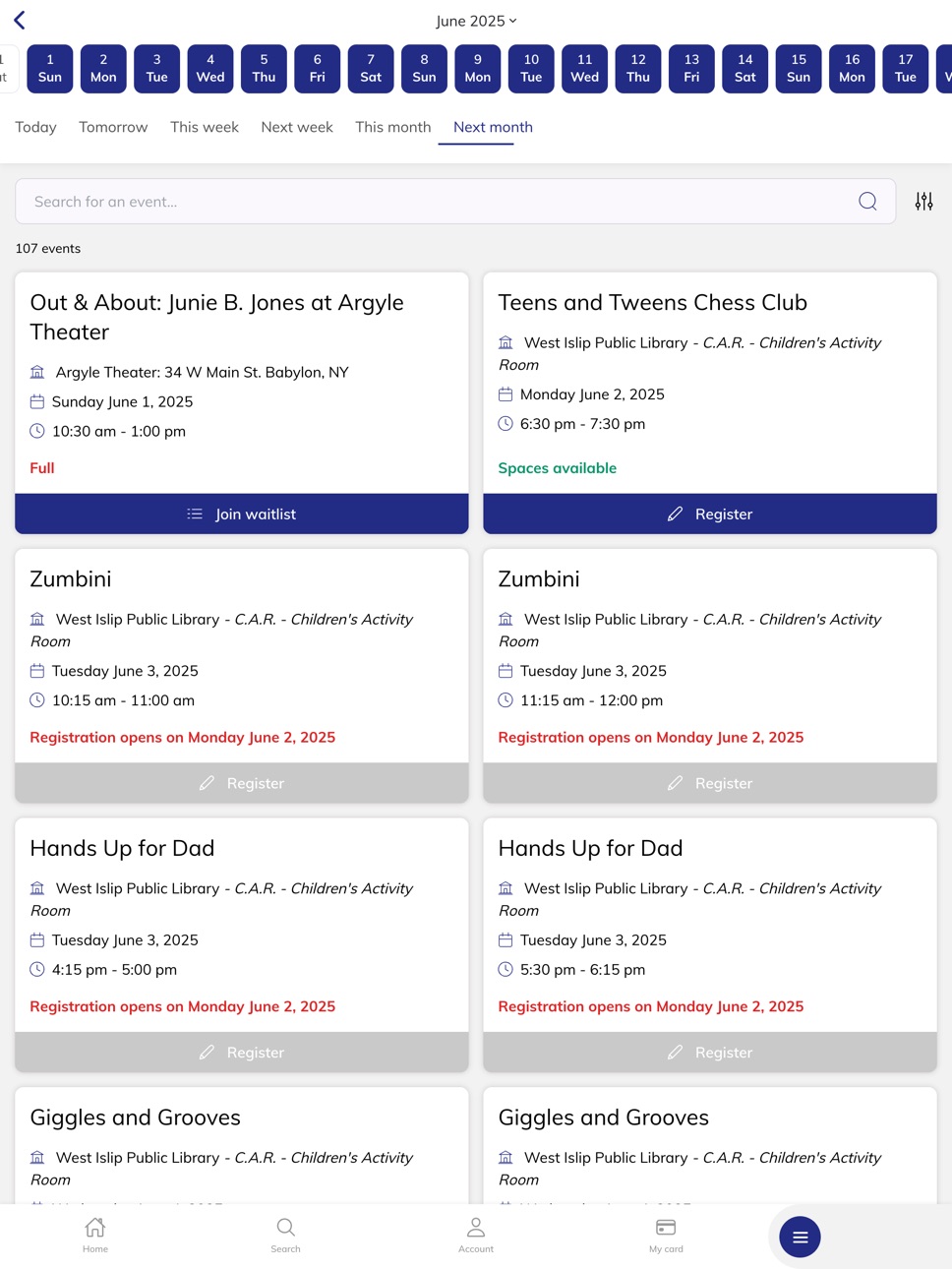This screenshot has width=952, height=1269.
Task: Pick the 10 Tue date chip
Action: tap(531, 69)
